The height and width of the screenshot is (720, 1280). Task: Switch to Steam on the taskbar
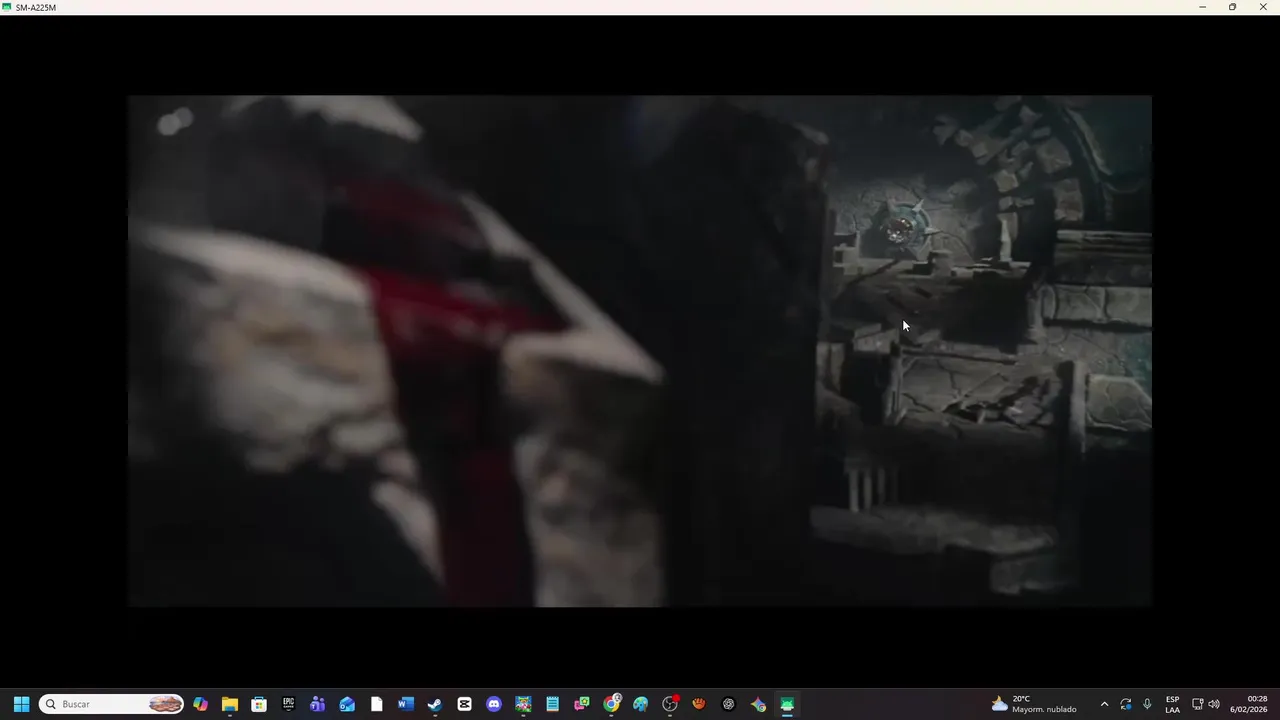435,704
